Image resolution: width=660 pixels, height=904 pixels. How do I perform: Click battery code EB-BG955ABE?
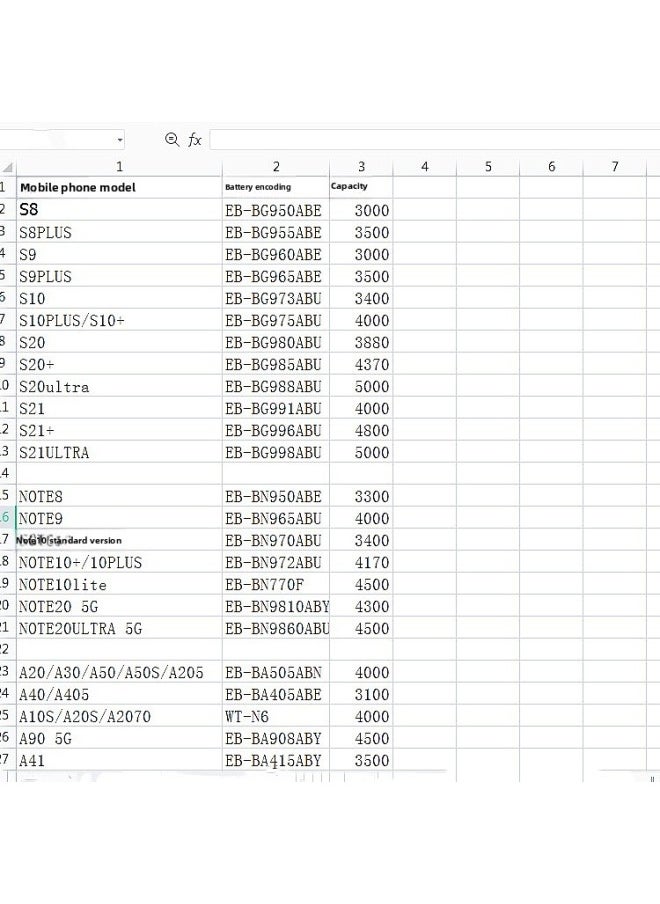coord(276,232)
